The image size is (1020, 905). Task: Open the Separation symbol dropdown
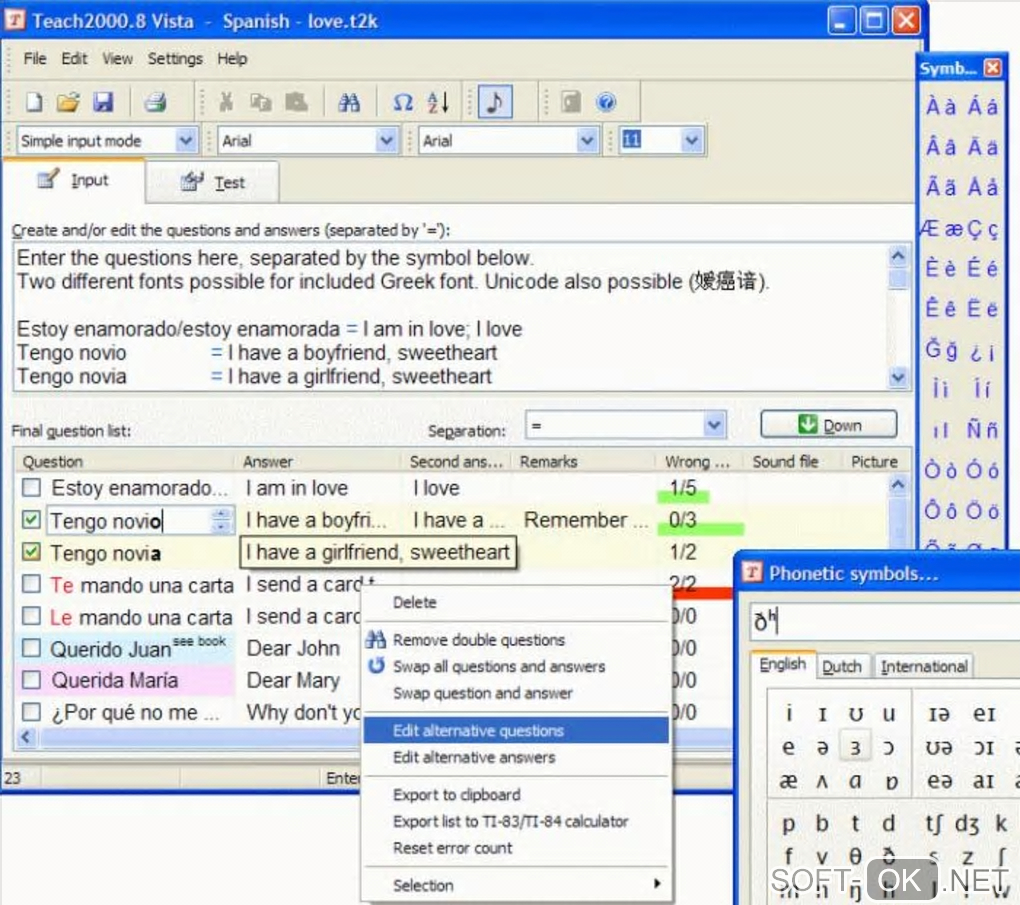714,425
